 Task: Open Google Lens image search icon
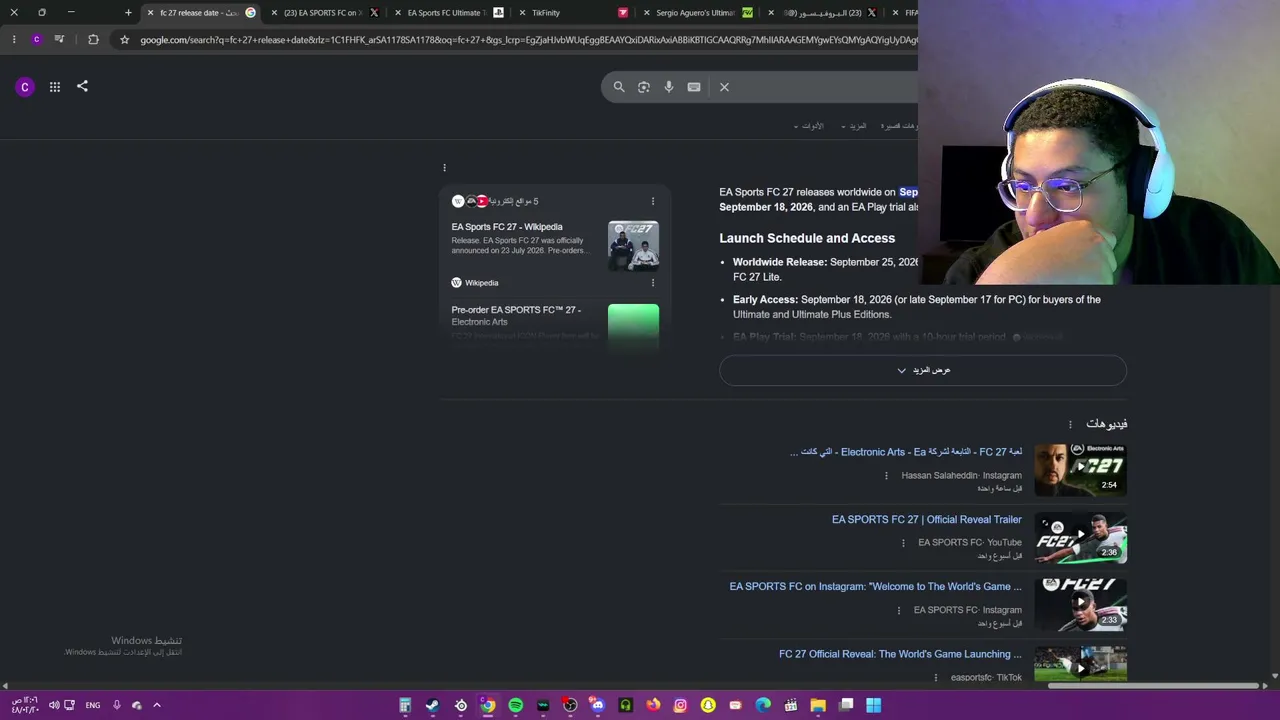(x=644, y=87)
